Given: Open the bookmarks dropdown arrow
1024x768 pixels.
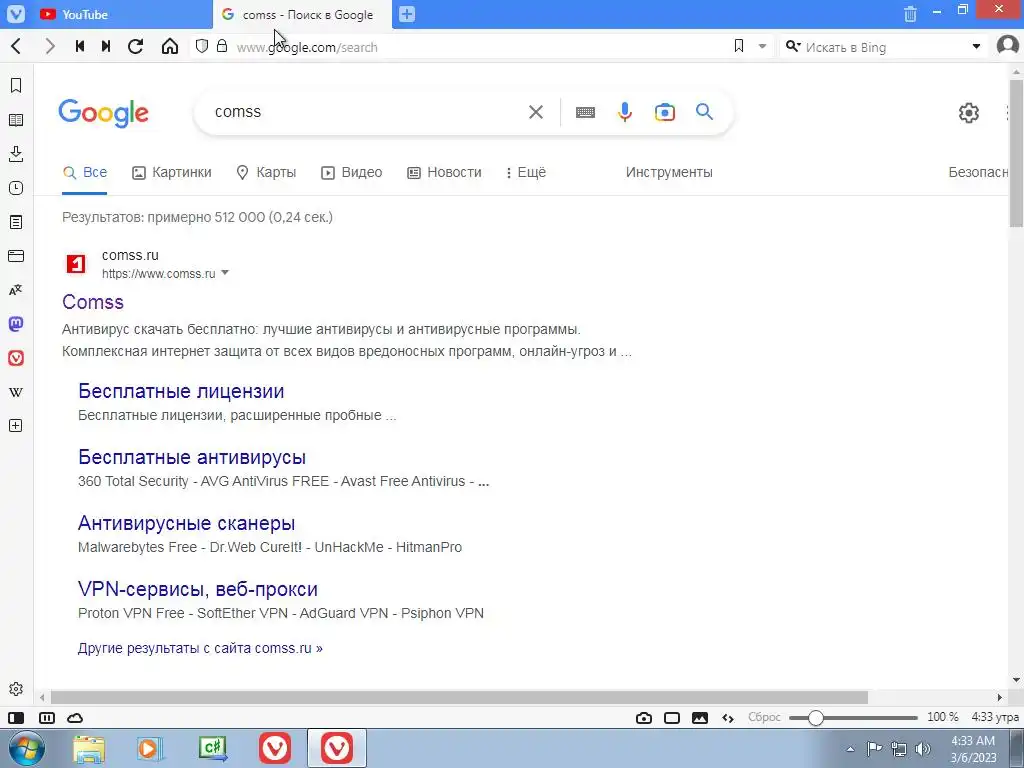Looking at the screenshot, I should pos(762,46).
